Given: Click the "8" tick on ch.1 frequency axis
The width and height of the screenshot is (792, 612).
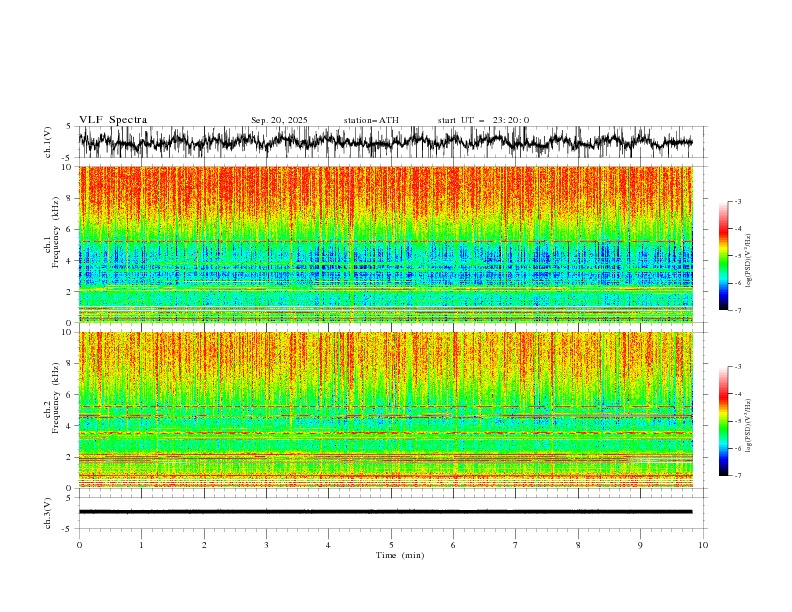Looking at the screenshot, I should (69, 198).
